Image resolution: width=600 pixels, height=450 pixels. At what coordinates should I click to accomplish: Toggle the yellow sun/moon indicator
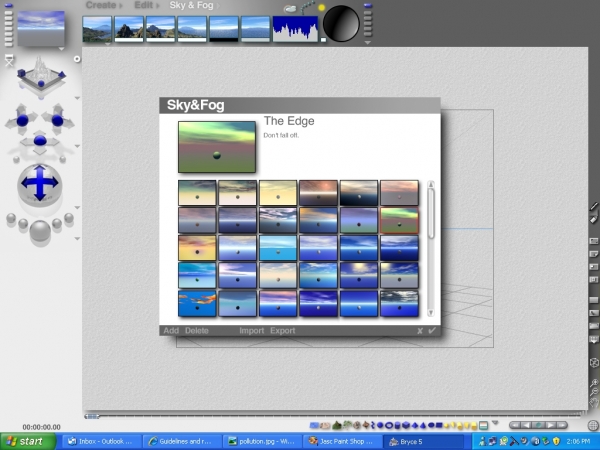point(321,7)
